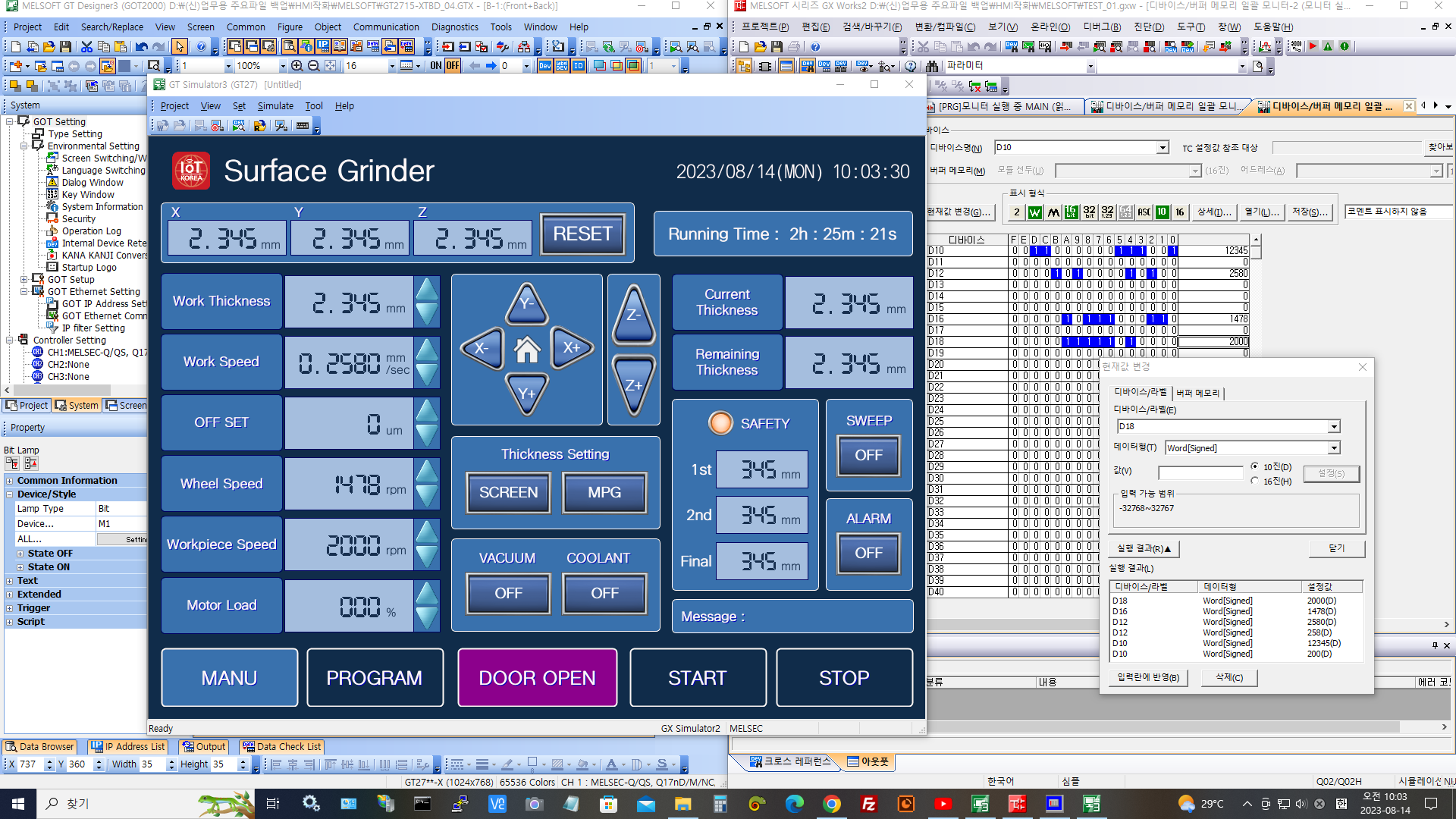
Task: Click zoom-in magnifier in GT Designer toolbar
Action: [x=297, y=66]
